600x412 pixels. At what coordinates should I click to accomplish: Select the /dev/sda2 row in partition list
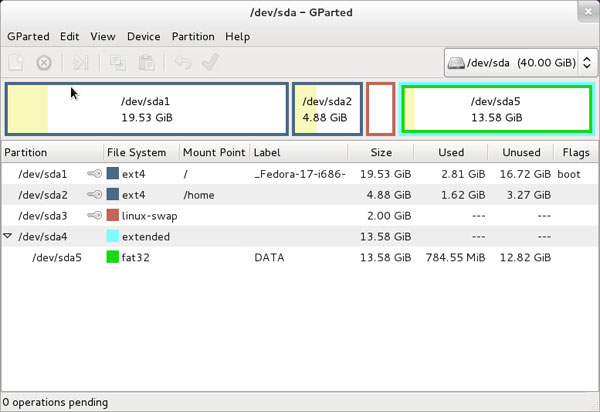pyautogui.click(x=300, y=195)
